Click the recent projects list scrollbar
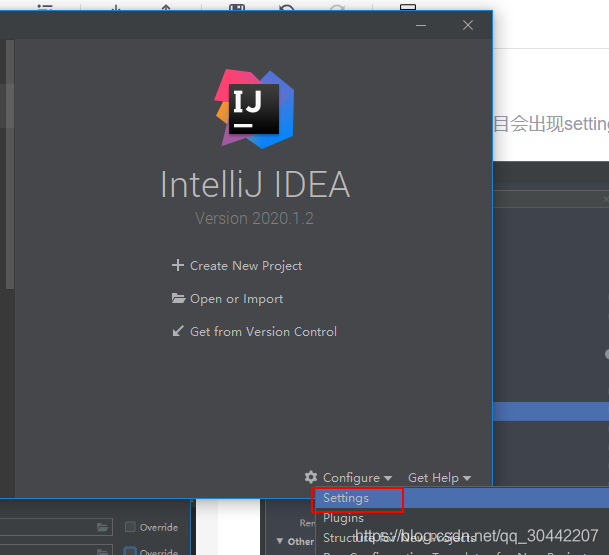The height and width of the screenshot is (555, 609). 10,164
